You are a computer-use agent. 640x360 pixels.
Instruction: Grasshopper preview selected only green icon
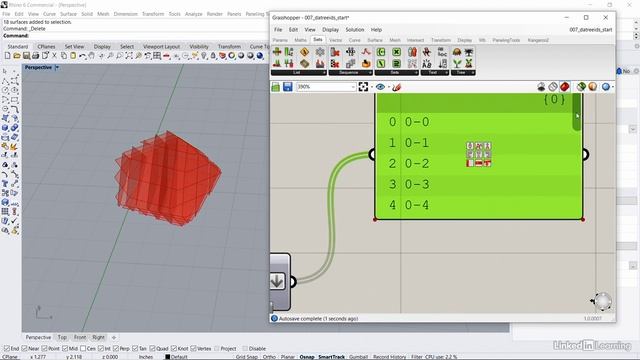(x=581, y=87)
